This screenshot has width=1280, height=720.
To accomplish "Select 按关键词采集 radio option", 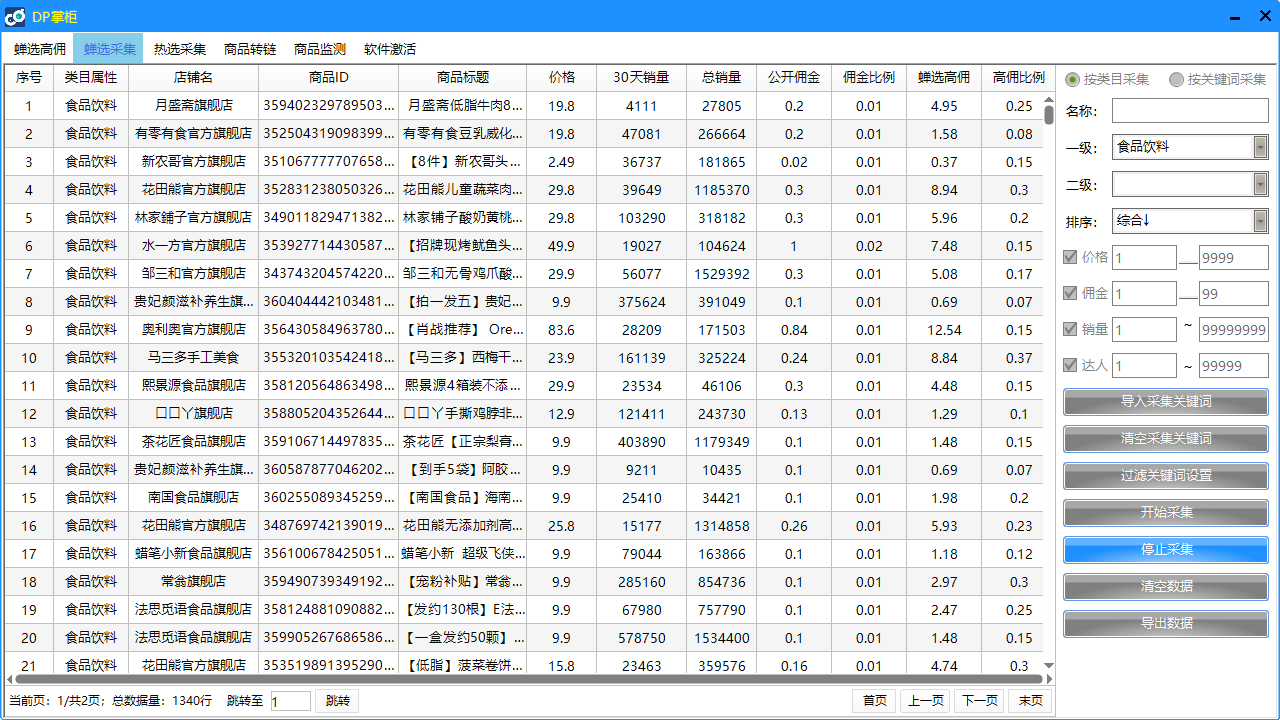I will 1176,79.
